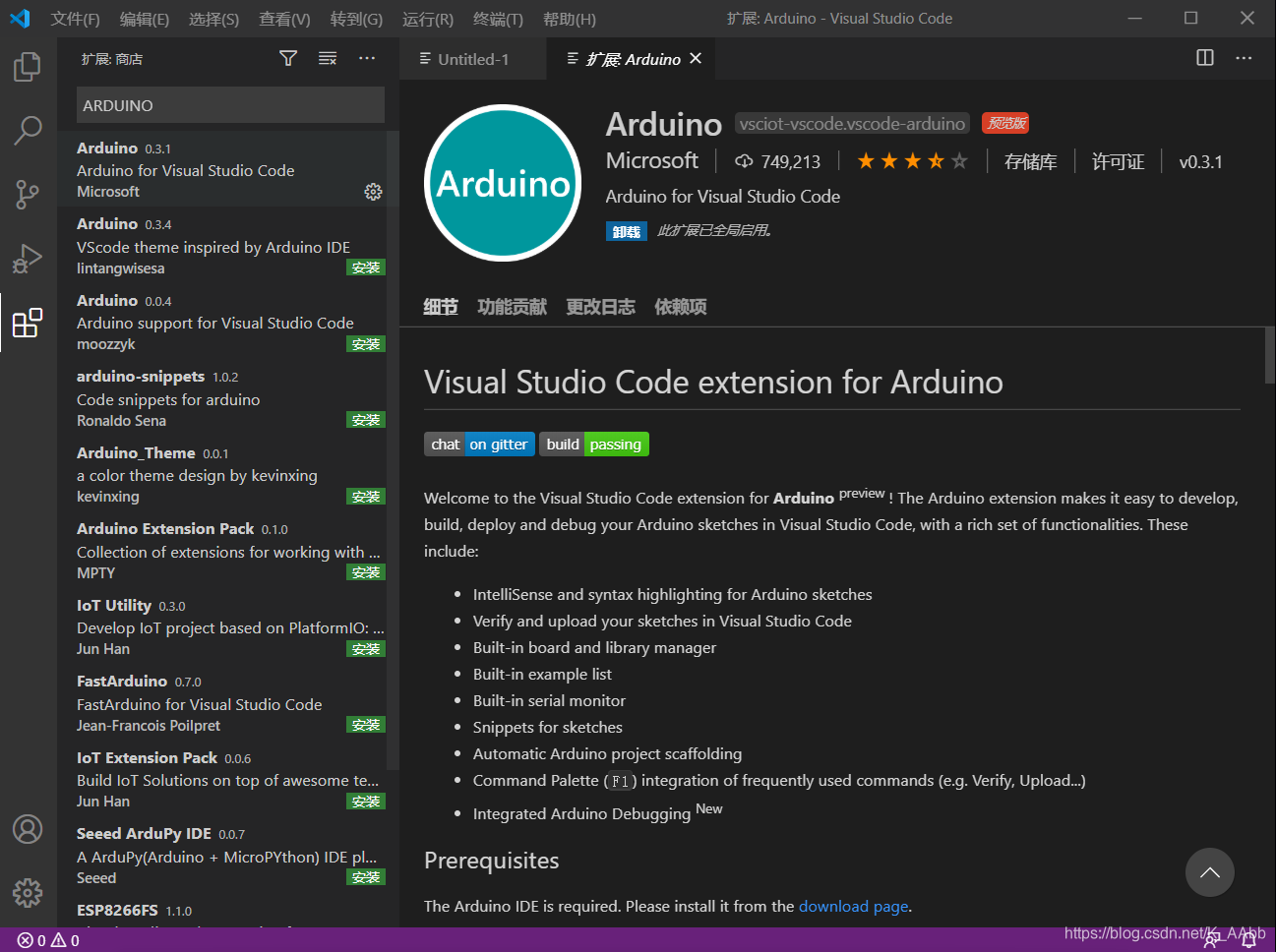This screenshot has width=1276, height=952.
Task: Select the Extensions view icon
Action: click(28, 323)
